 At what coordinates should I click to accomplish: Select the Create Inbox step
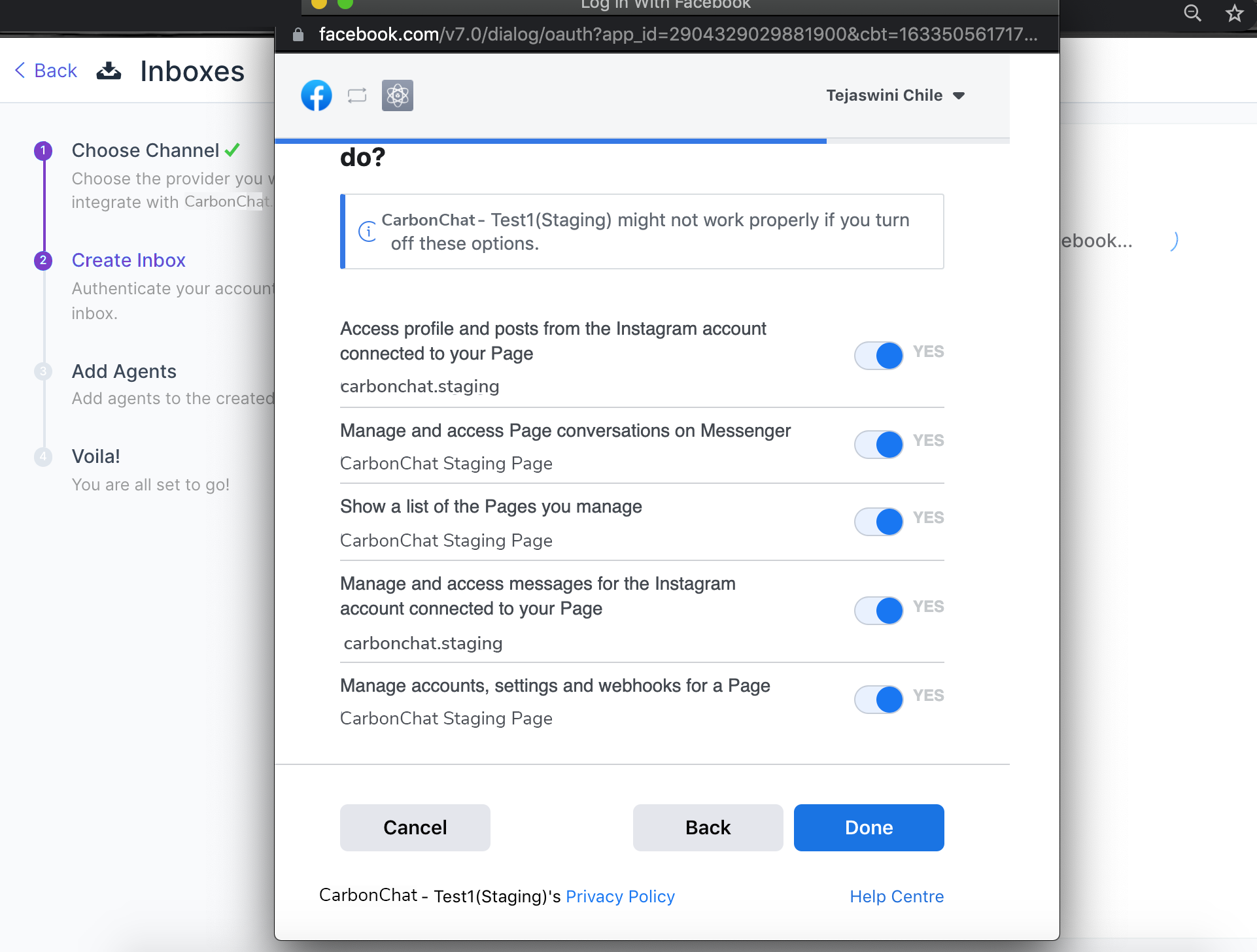pyautogui.click(x=129, y=260)
